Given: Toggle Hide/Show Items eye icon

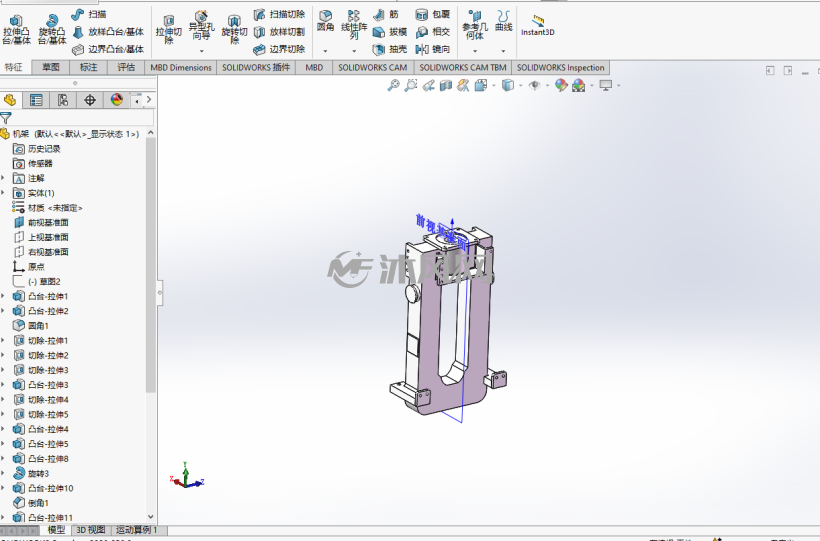Looking at the screenshot, I should tap(534, 85).
